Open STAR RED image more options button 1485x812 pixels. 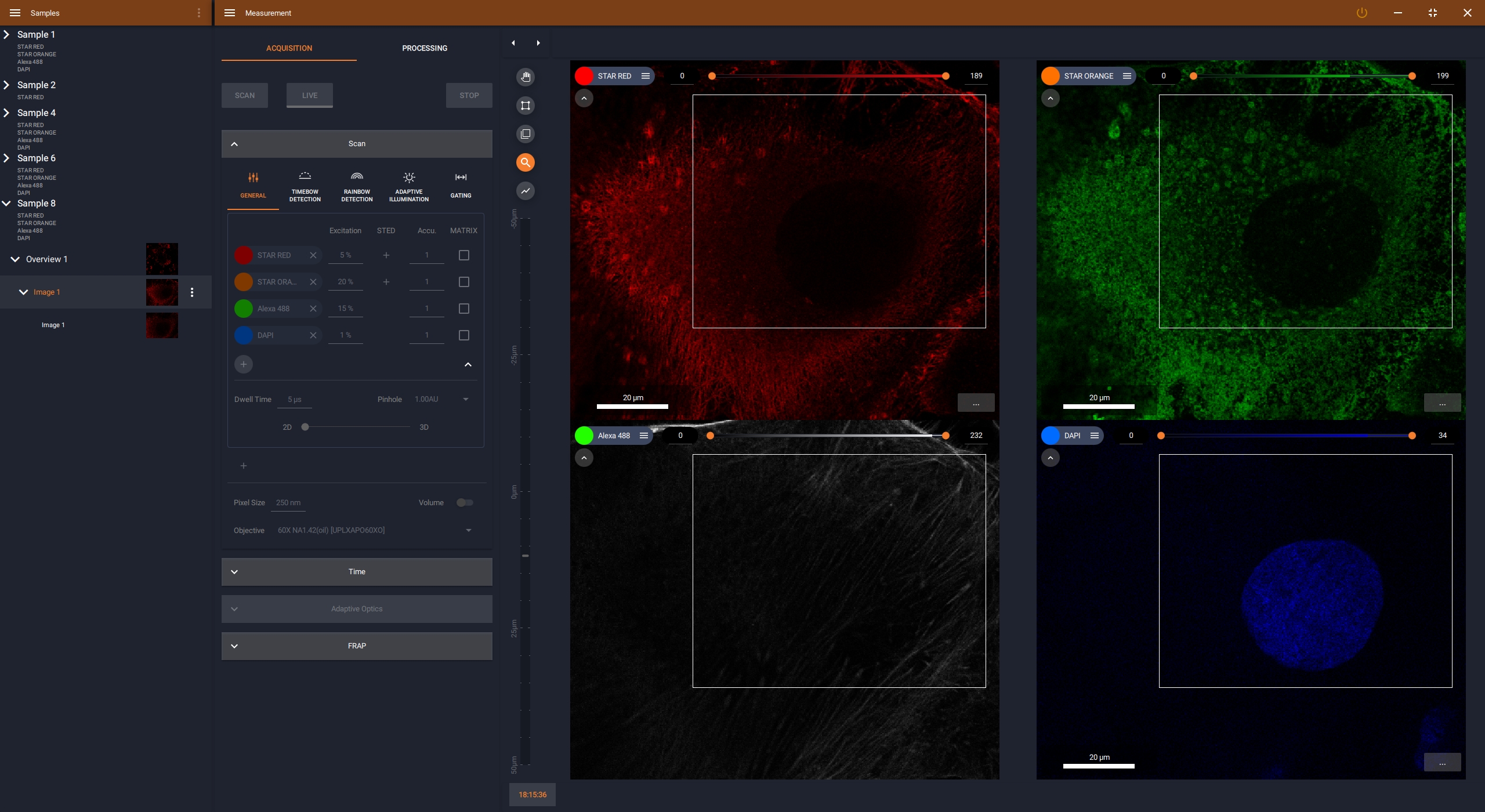[x=976, y=403]
